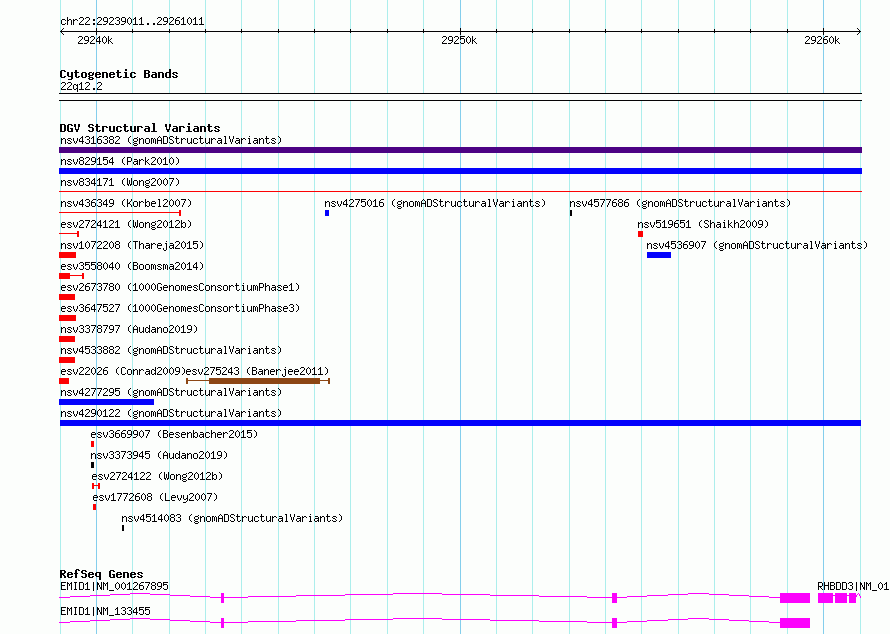The height and width of the screenshot is (634, 890).
Task: Open esv2673780 1000GenomesConsortiumPhase1 variant
Action: 180,287
